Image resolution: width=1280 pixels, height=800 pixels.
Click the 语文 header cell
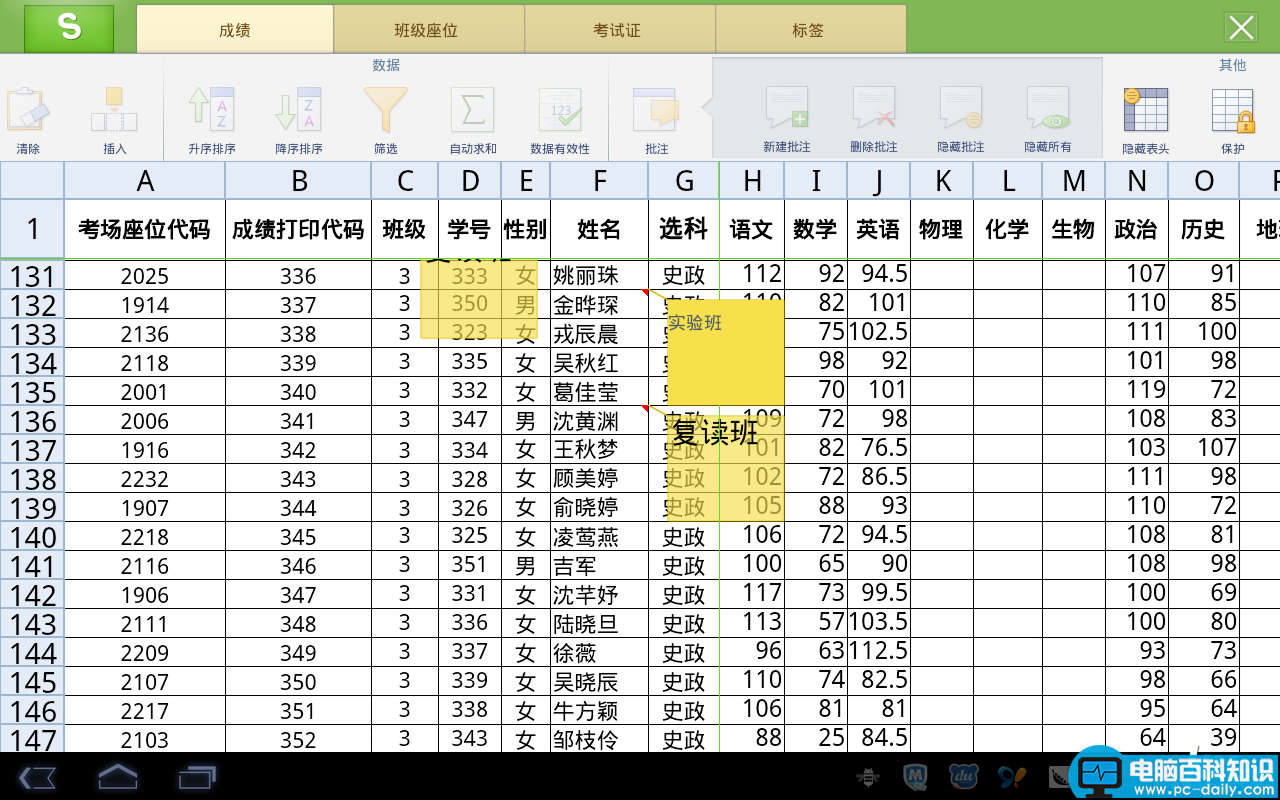coord(752,229)
